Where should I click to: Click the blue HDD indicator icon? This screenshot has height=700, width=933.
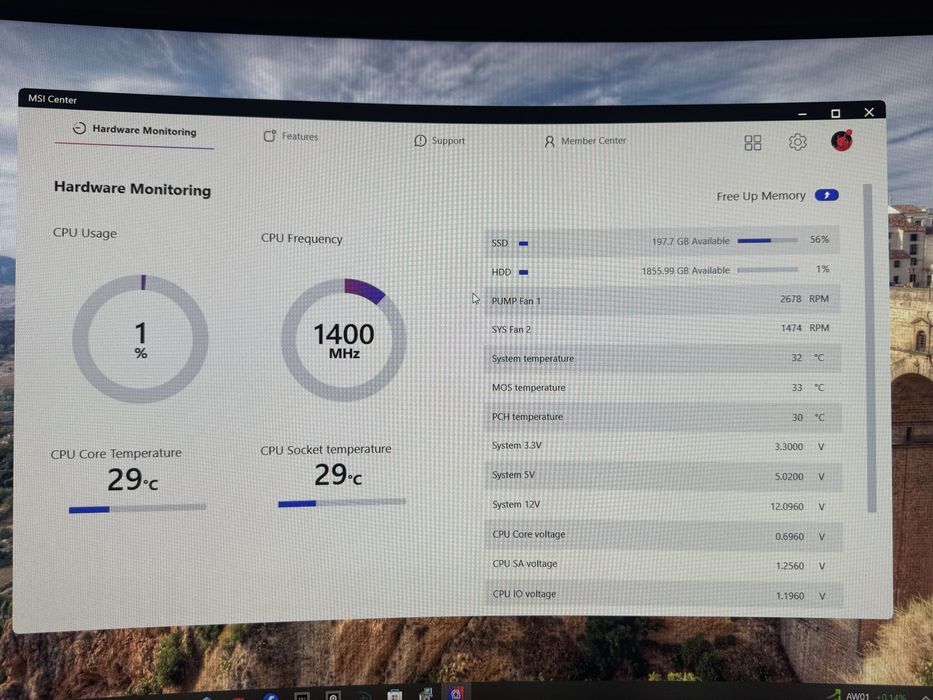pyautogui.click(x=524, y=273)
